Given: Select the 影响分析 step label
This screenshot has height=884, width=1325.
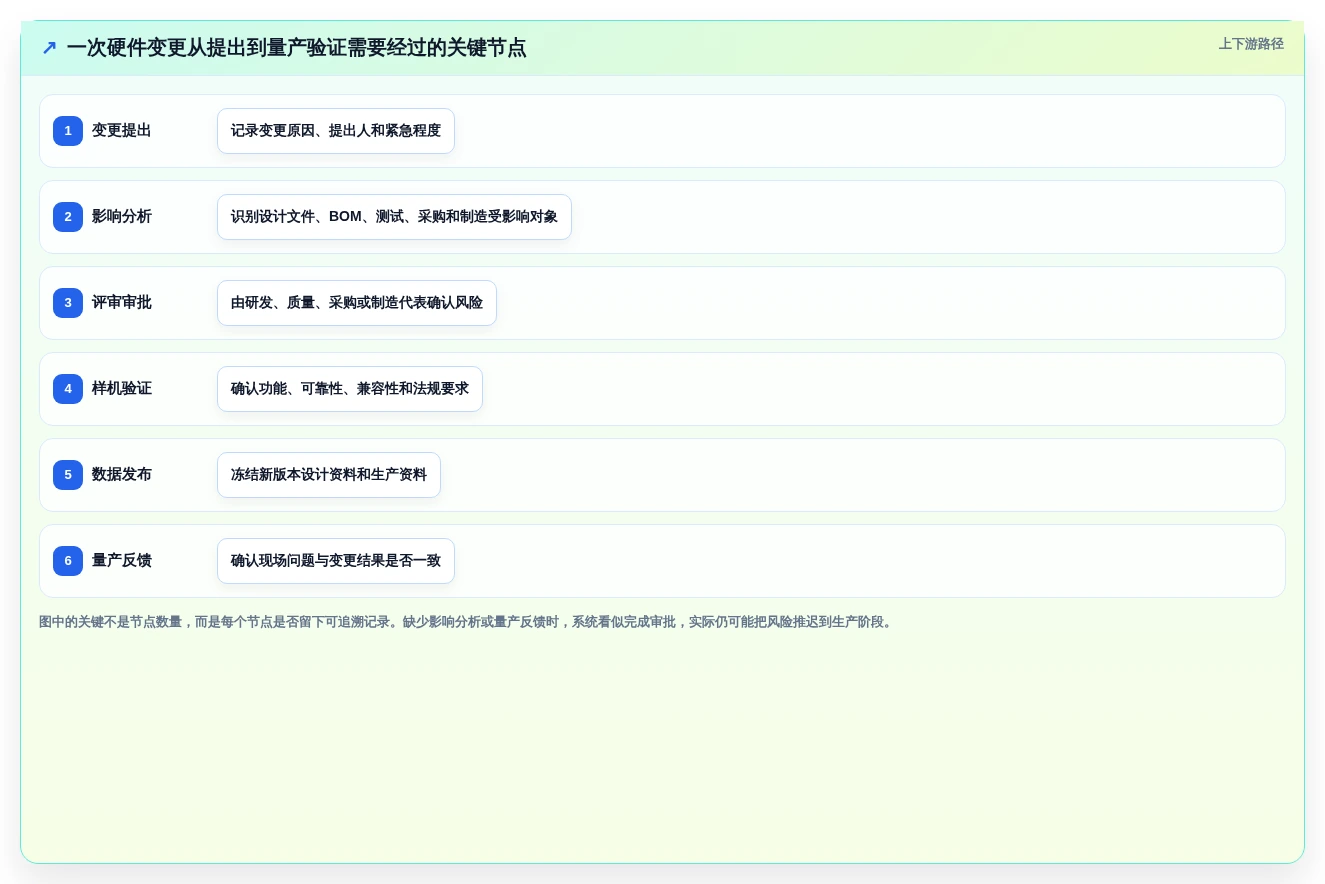Looking at the screenshot, I should click(x=122, y=217).
